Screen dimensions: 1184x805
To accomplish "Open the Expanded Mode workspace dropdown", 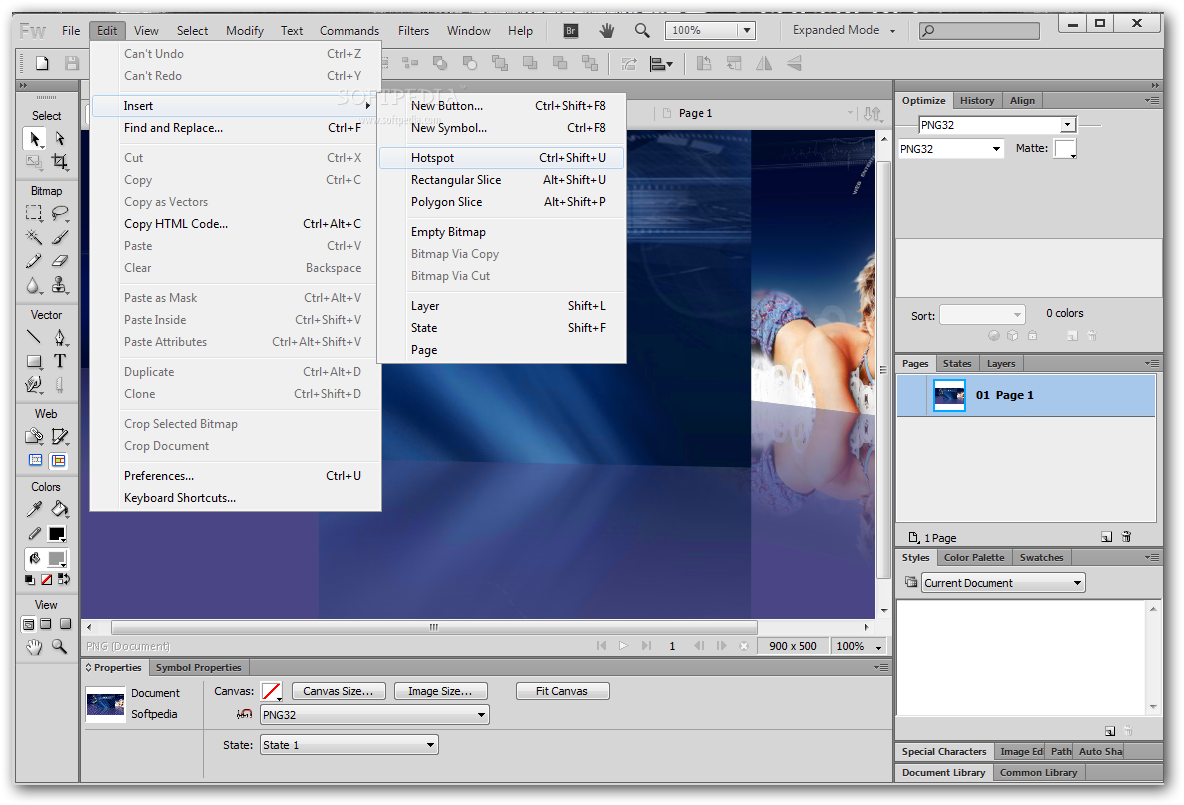I will pyautogui.click(x=843, y=30).
